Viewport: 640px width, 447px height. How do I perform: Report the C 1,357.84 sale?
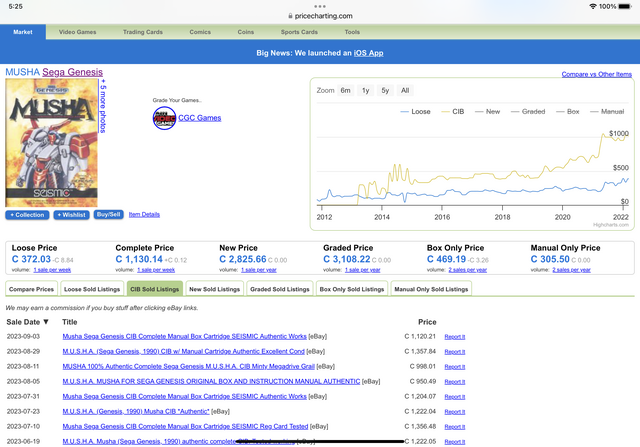[x=455, y=352]
